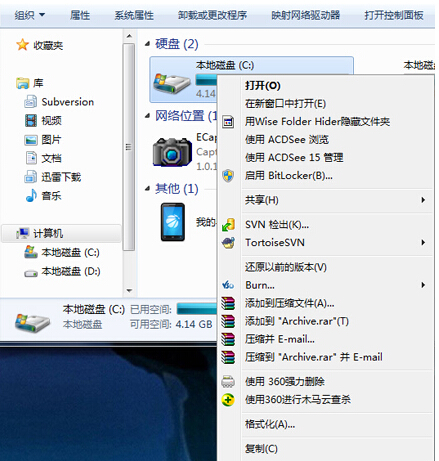Click the C: drive usage bar in details pane
This screenshot has width=439, height=461.
click(x=197, y=309)
